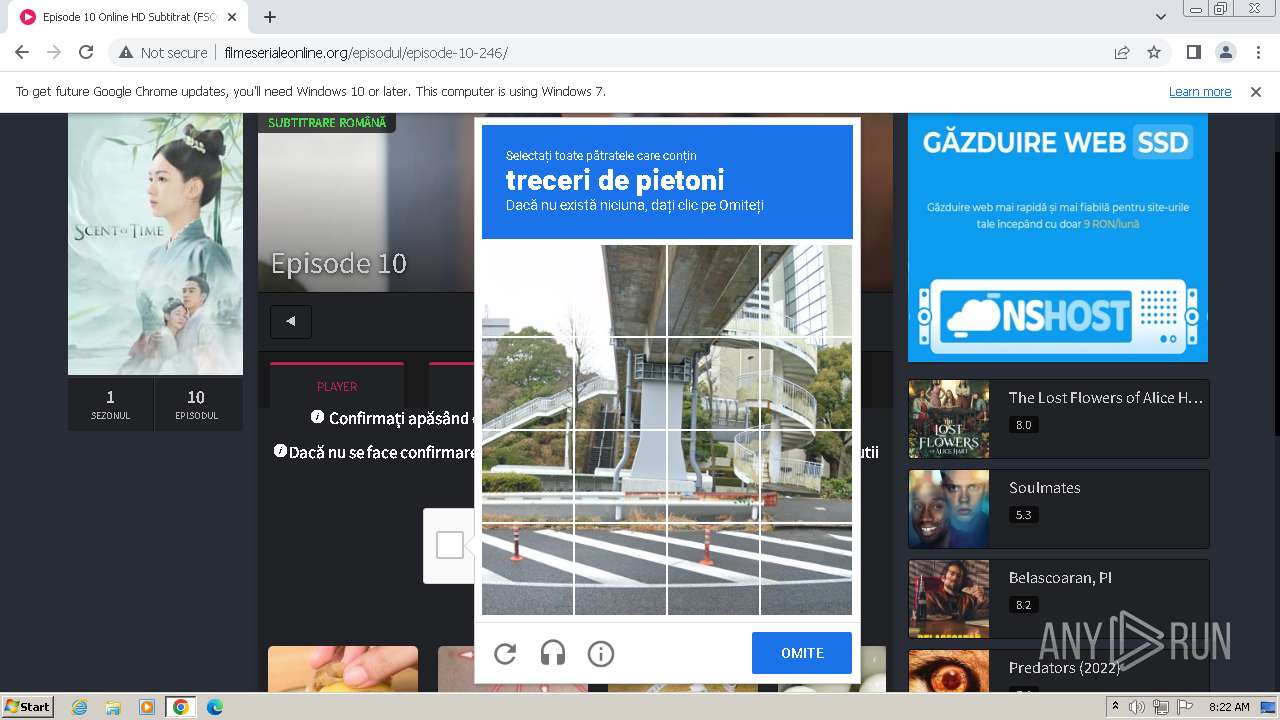Open network status tray icon

coord(1162,707)
